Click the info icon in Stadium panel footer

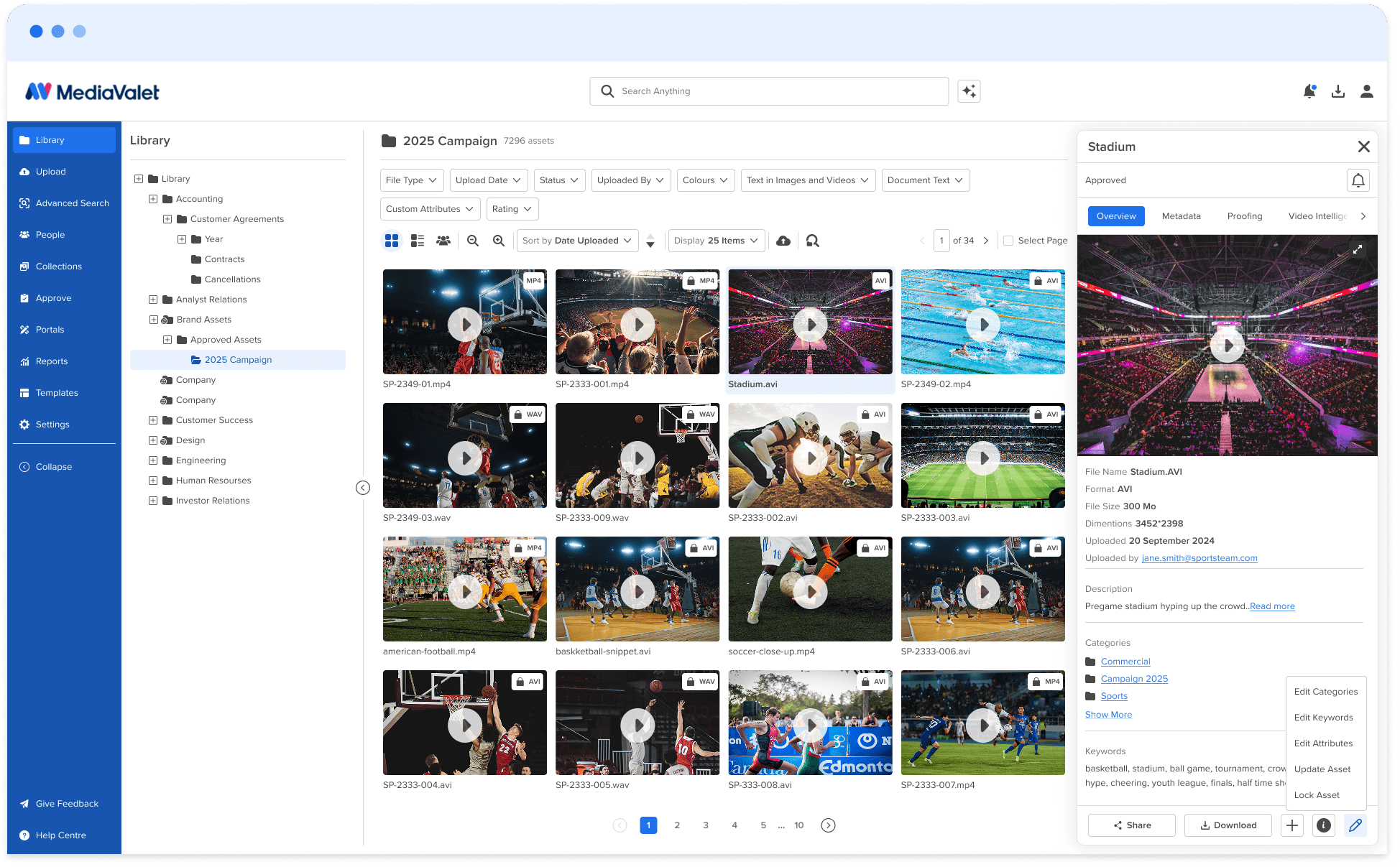click(1324, 825)
